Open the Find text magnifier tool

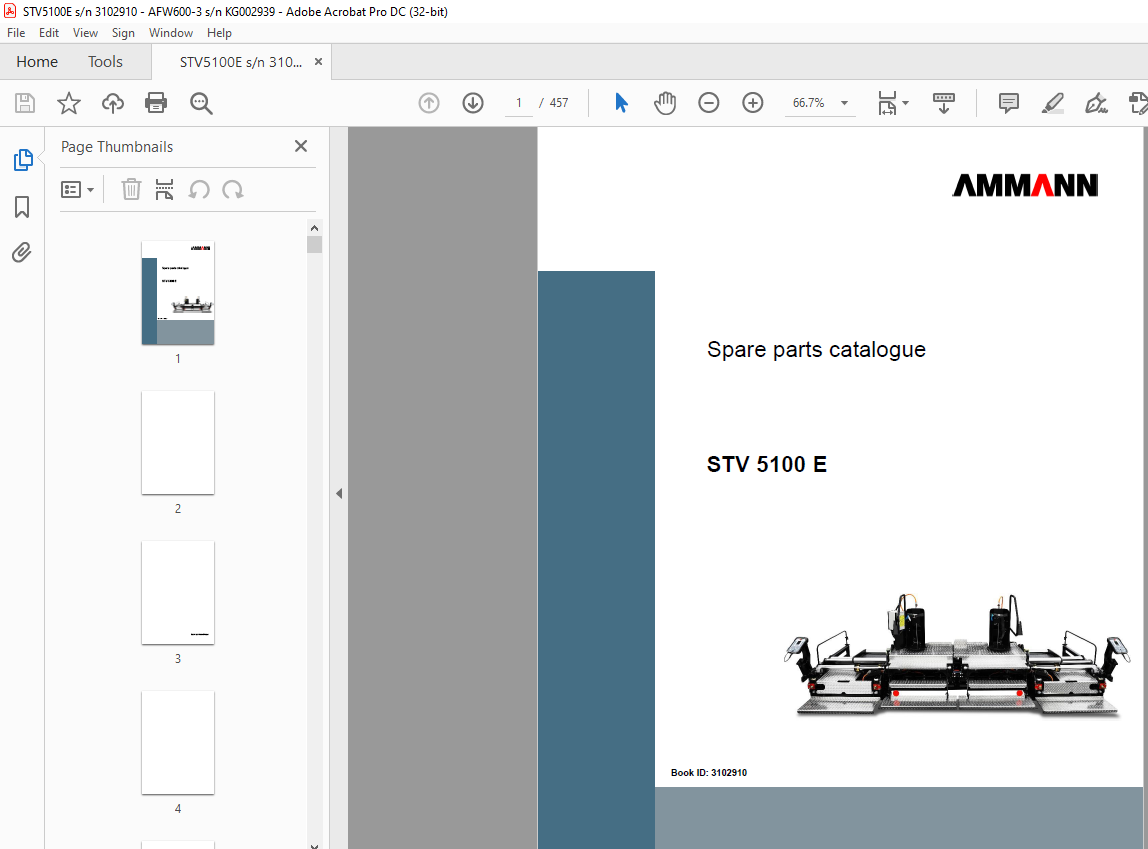[x=201, y=103]
